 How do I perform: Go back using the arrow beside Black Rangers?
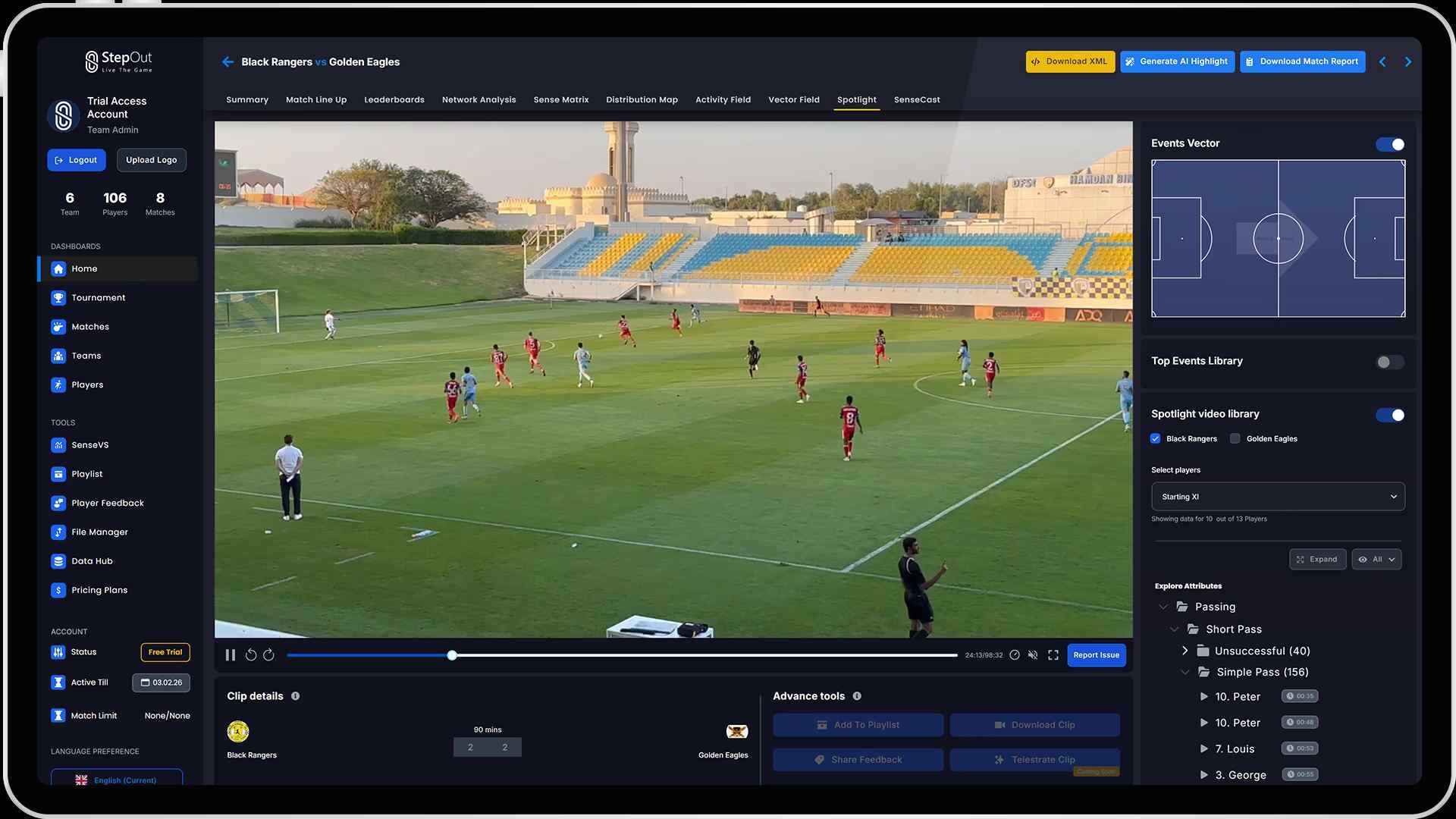pos(227,62)
